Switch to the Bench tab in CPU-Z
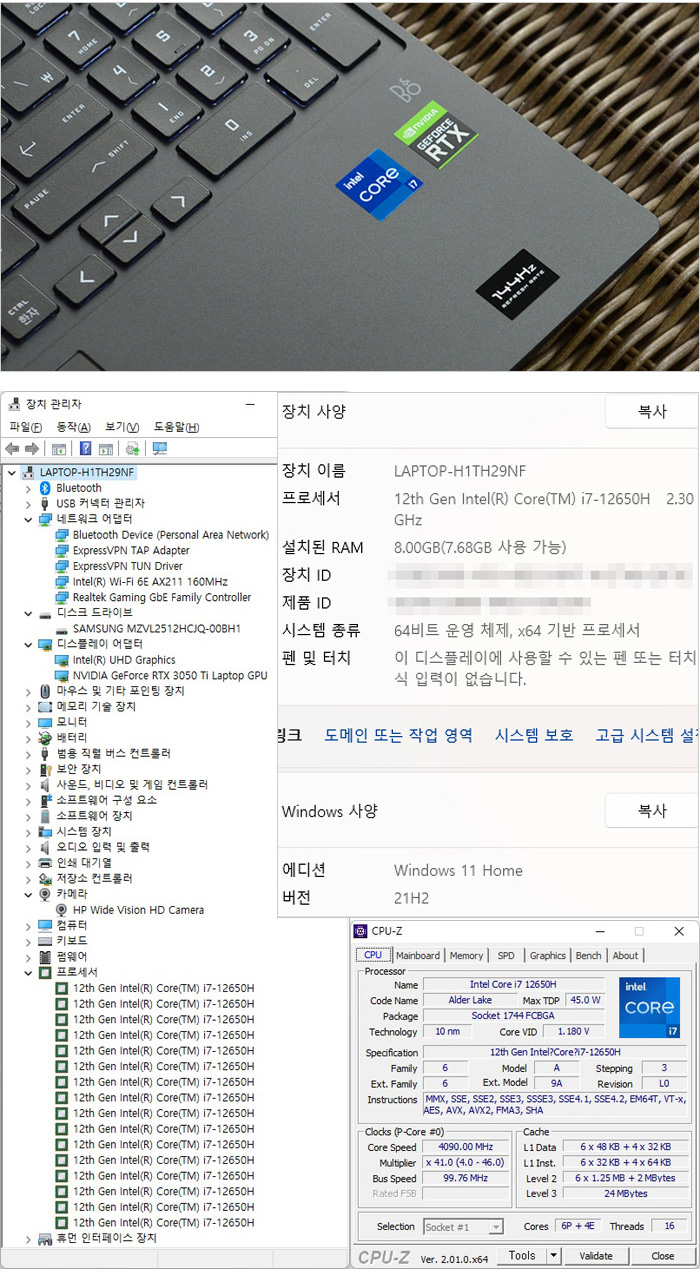 click(589, 956)
